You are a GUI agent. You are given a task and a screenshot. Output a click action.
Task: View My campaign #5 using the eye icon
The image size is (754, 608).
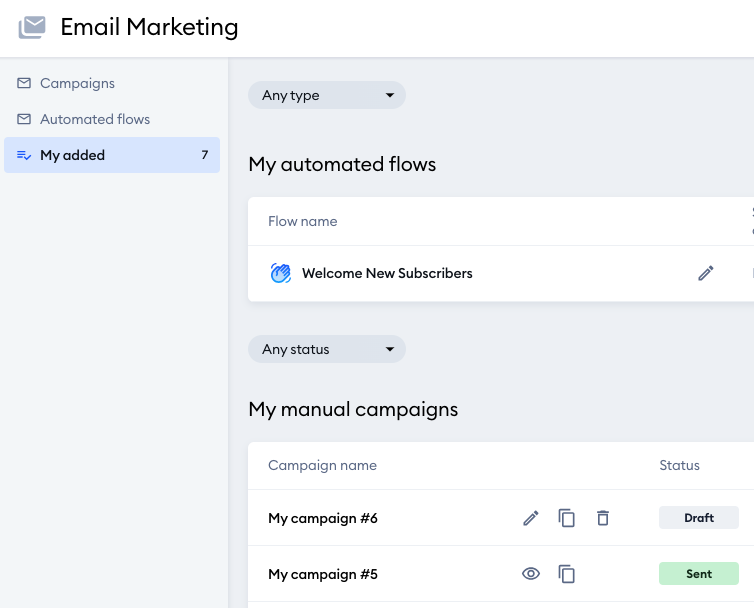point(531,574)
